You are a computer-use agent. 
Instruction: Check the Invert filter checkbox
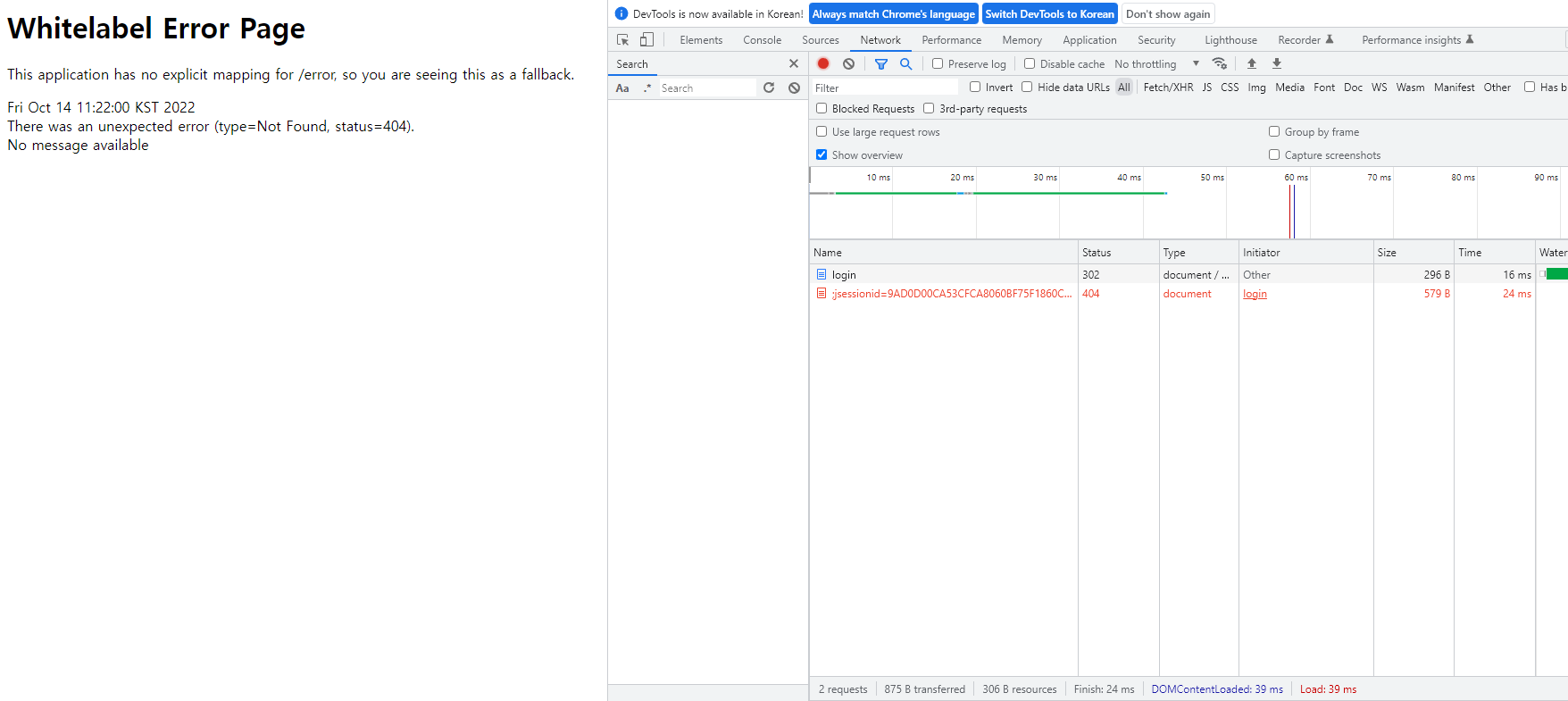click(975, 87)
